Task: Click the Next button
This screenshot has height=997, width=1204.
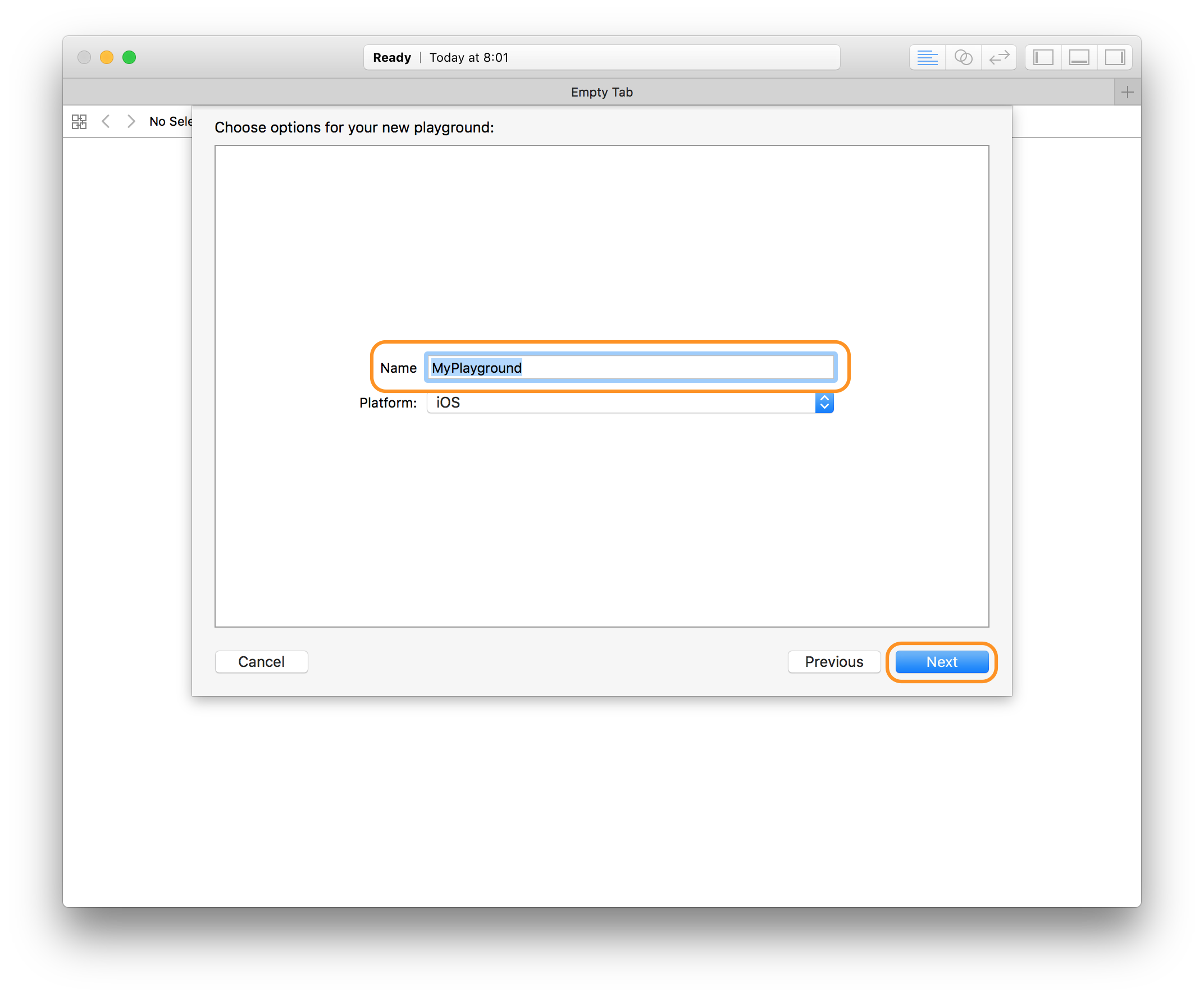Action: (x=942, y=662)
